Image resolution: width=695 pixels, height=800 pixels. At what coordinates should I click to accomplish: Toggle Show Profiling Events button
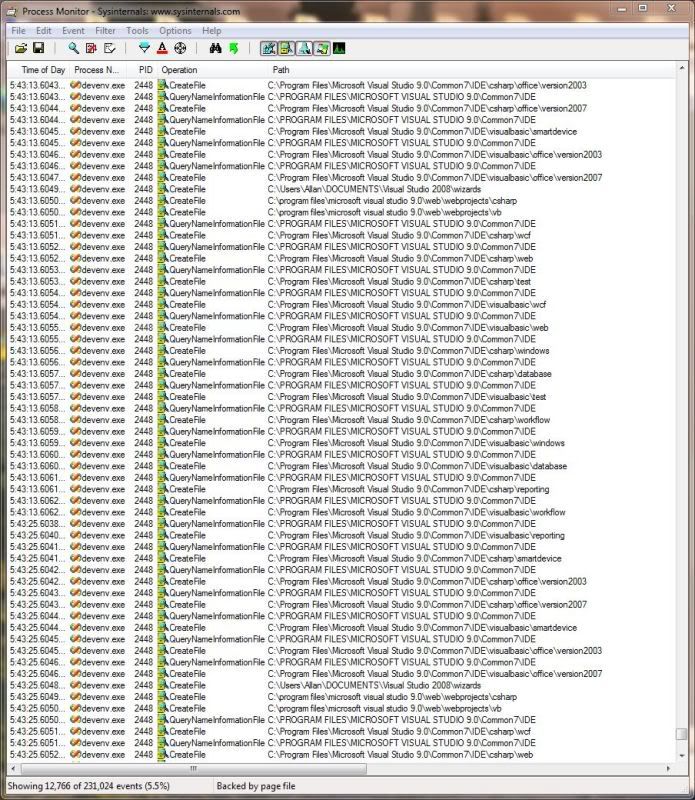tap(339, 48)
